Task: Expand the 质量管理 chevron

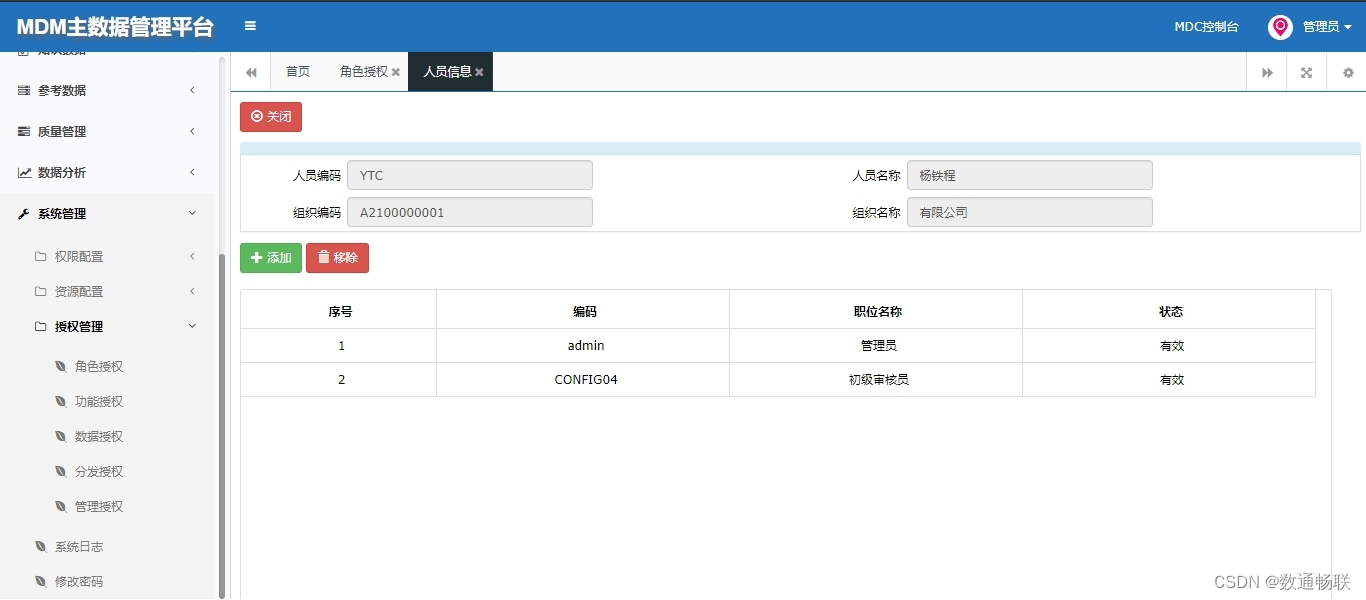Action: 192,131
